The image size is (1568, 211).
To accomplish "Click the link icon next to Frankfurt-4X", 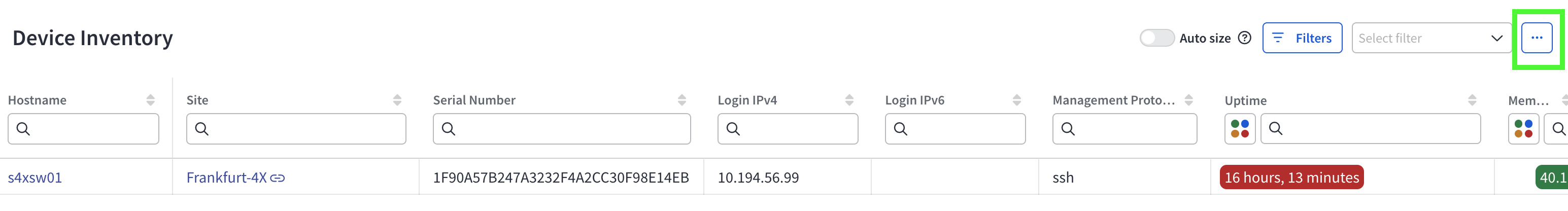I will pyautogui.click(x=278, y=178).
